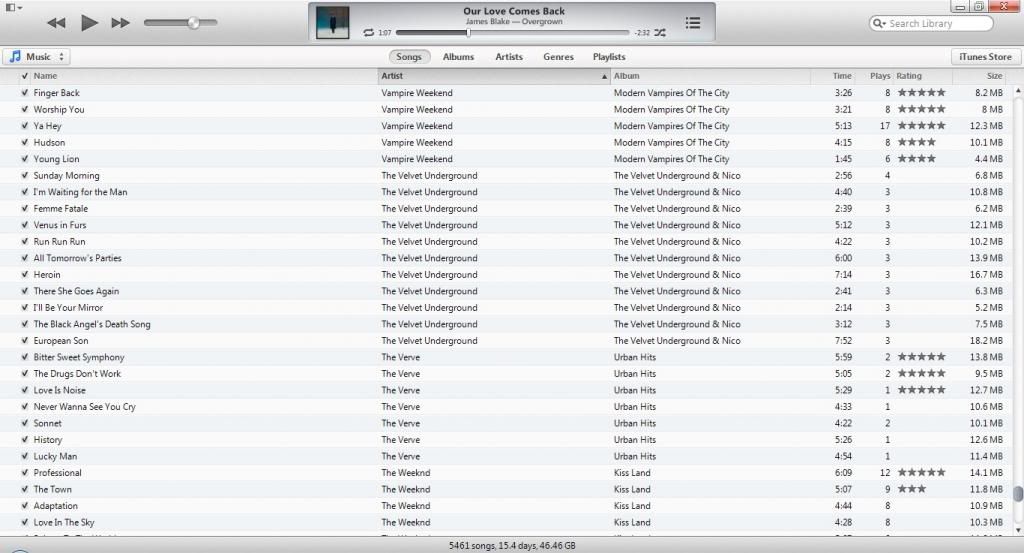Seek within the track progress bar
The height and width of the screenshot is (553, 1024).
pos(513,33)
